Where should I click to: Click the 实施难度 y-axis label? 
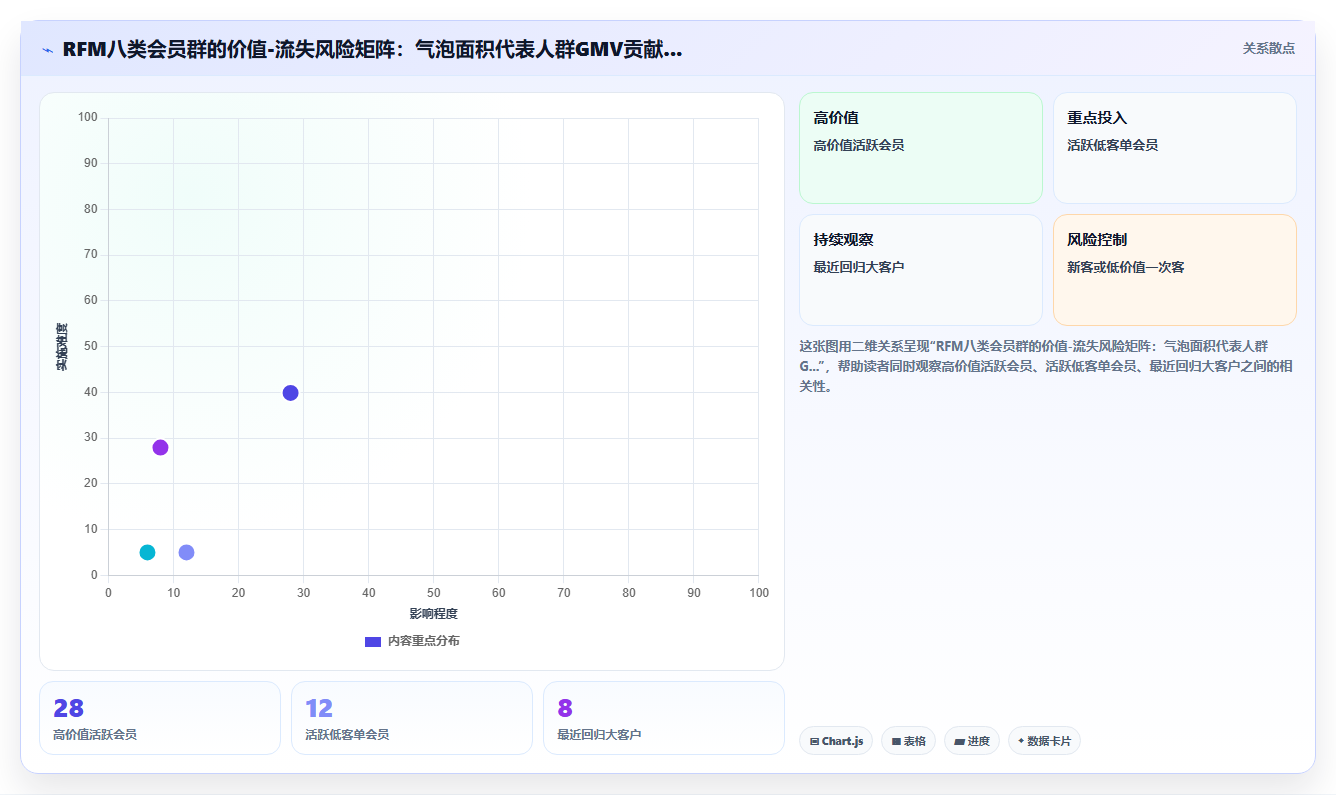(x=62, y=347)
